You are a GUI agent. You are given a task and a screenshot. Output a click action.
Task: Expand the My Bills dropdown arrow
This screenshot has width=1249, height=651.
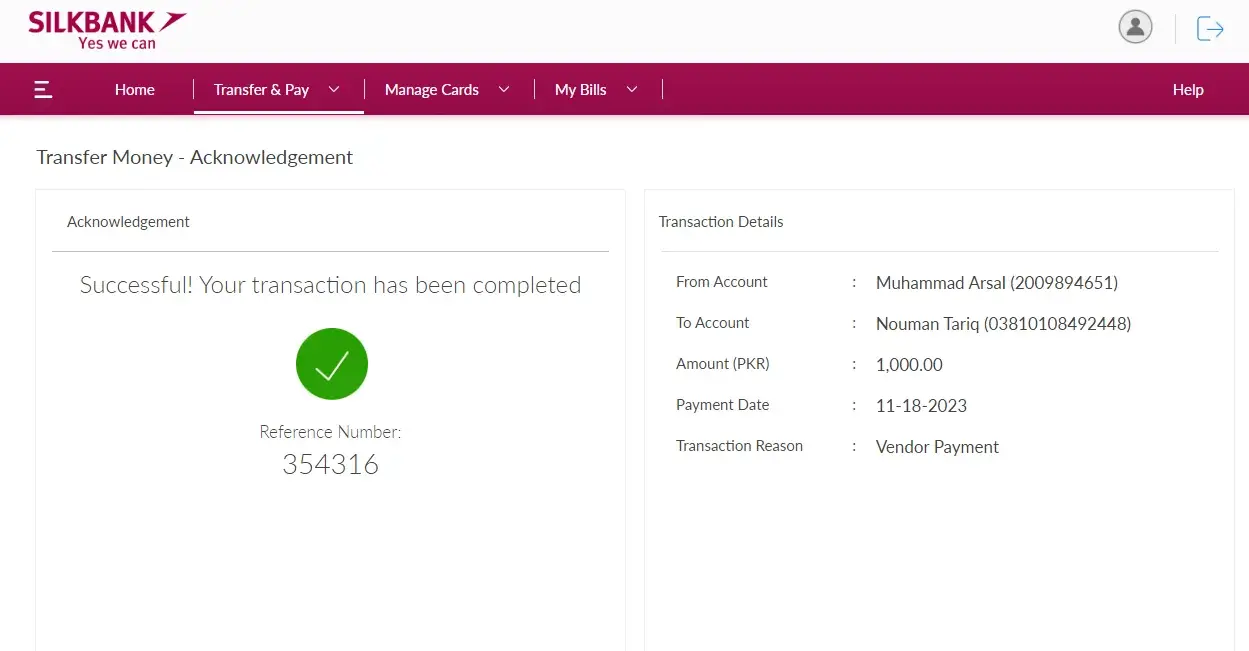(x=632, y=89)
